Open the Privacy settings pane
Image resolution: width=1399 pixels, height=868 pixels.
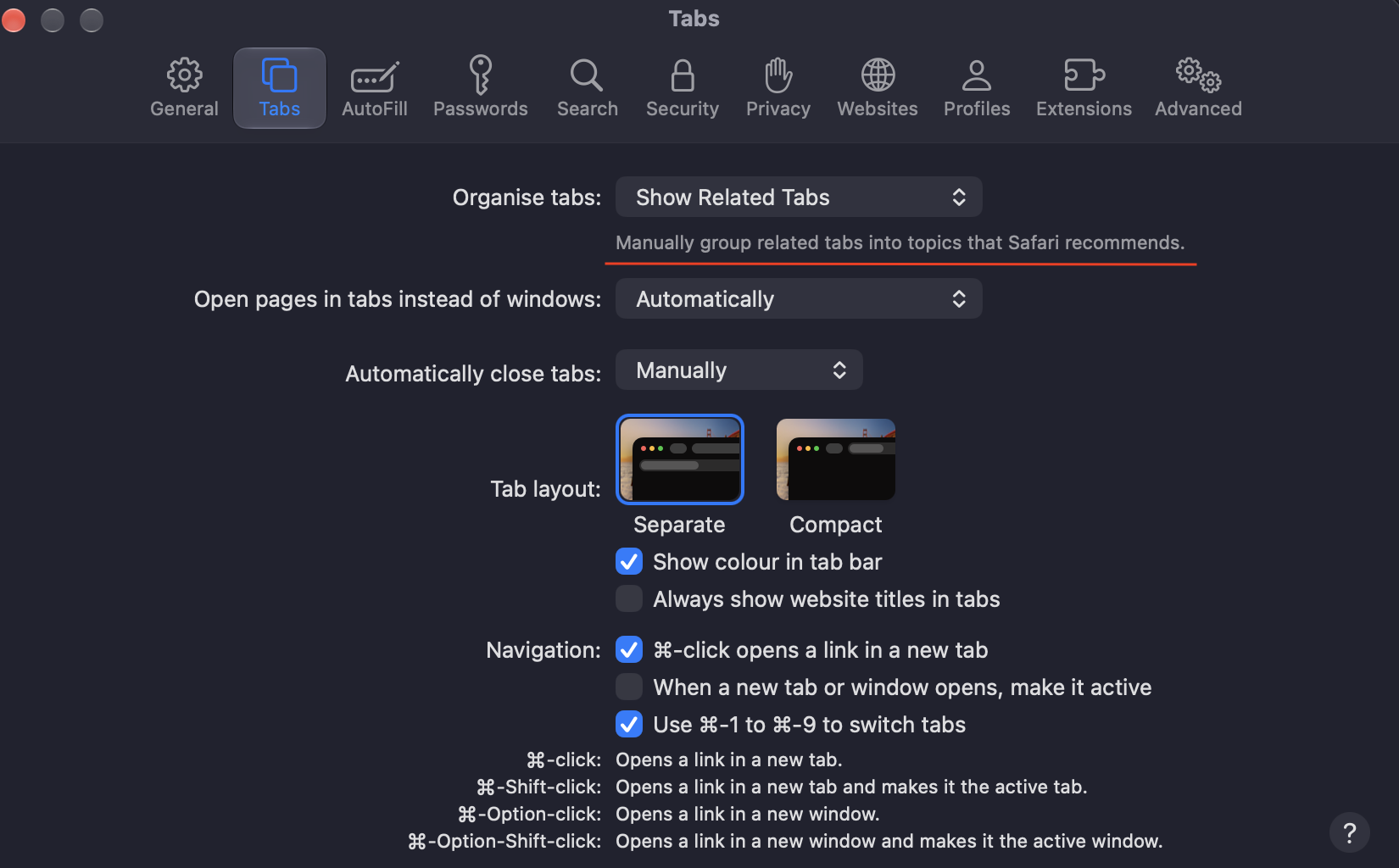click(778, 88)
